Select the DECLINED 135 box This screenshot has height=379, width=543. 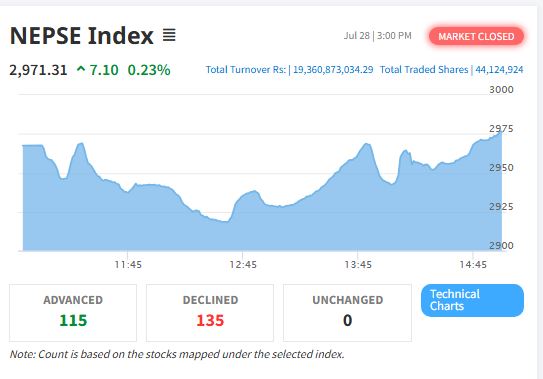pos(210,313)
